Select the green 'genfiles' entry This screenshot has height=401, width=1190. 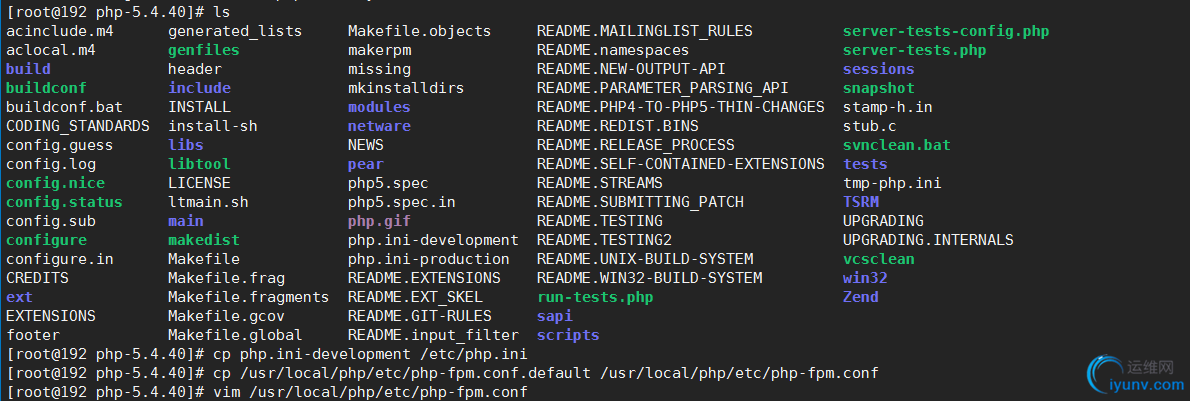(x=203, y=50)
